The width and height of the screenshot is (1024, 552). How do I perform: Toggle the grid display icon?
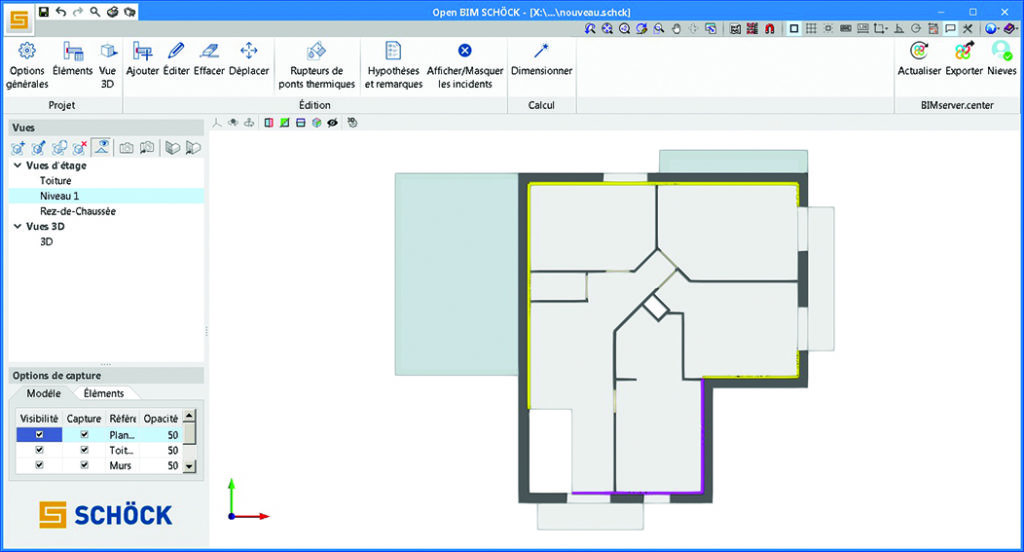[x=811, y=29]
